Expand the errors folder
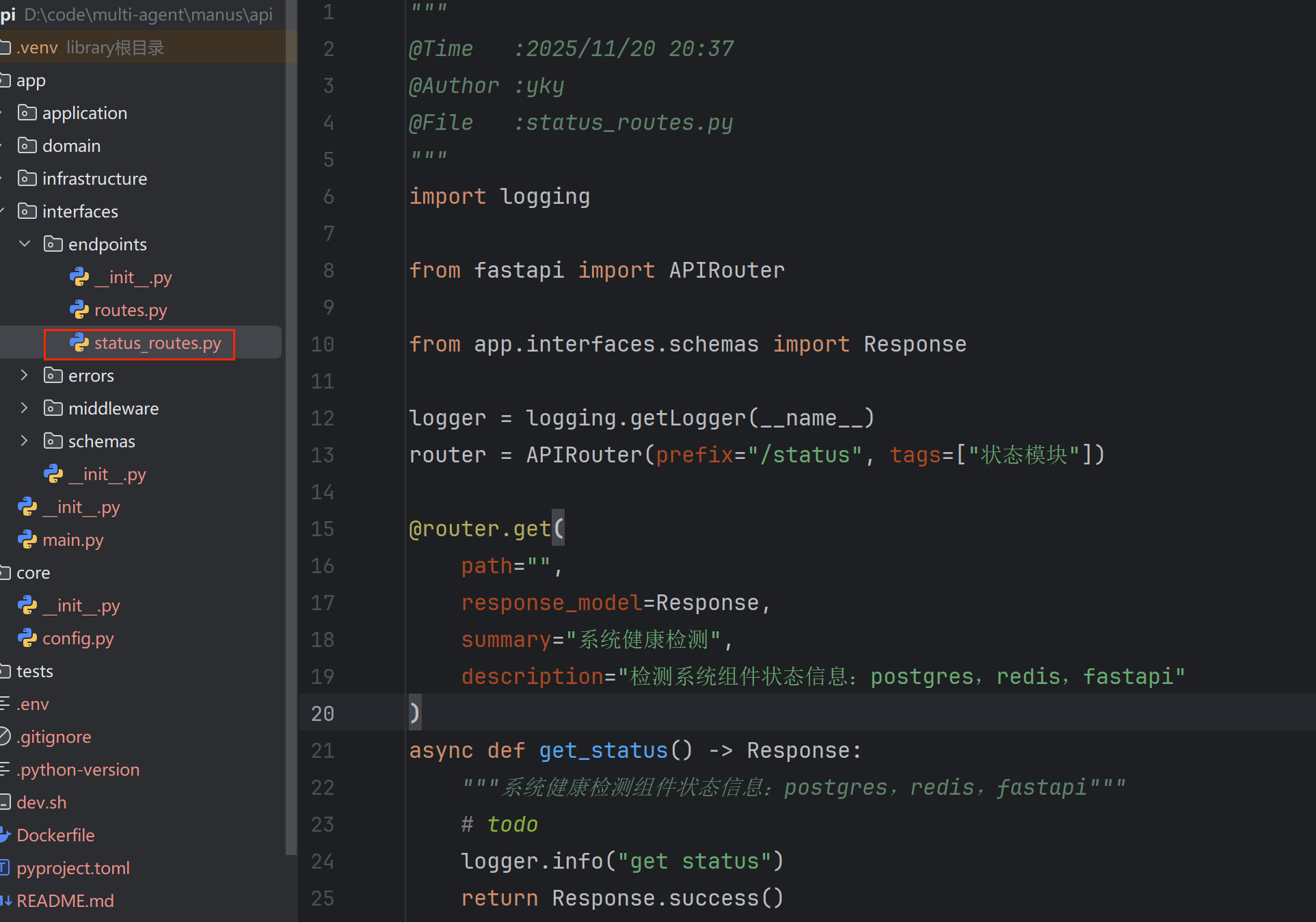This screenshot has width=1316, height=922. pos(25,376)
